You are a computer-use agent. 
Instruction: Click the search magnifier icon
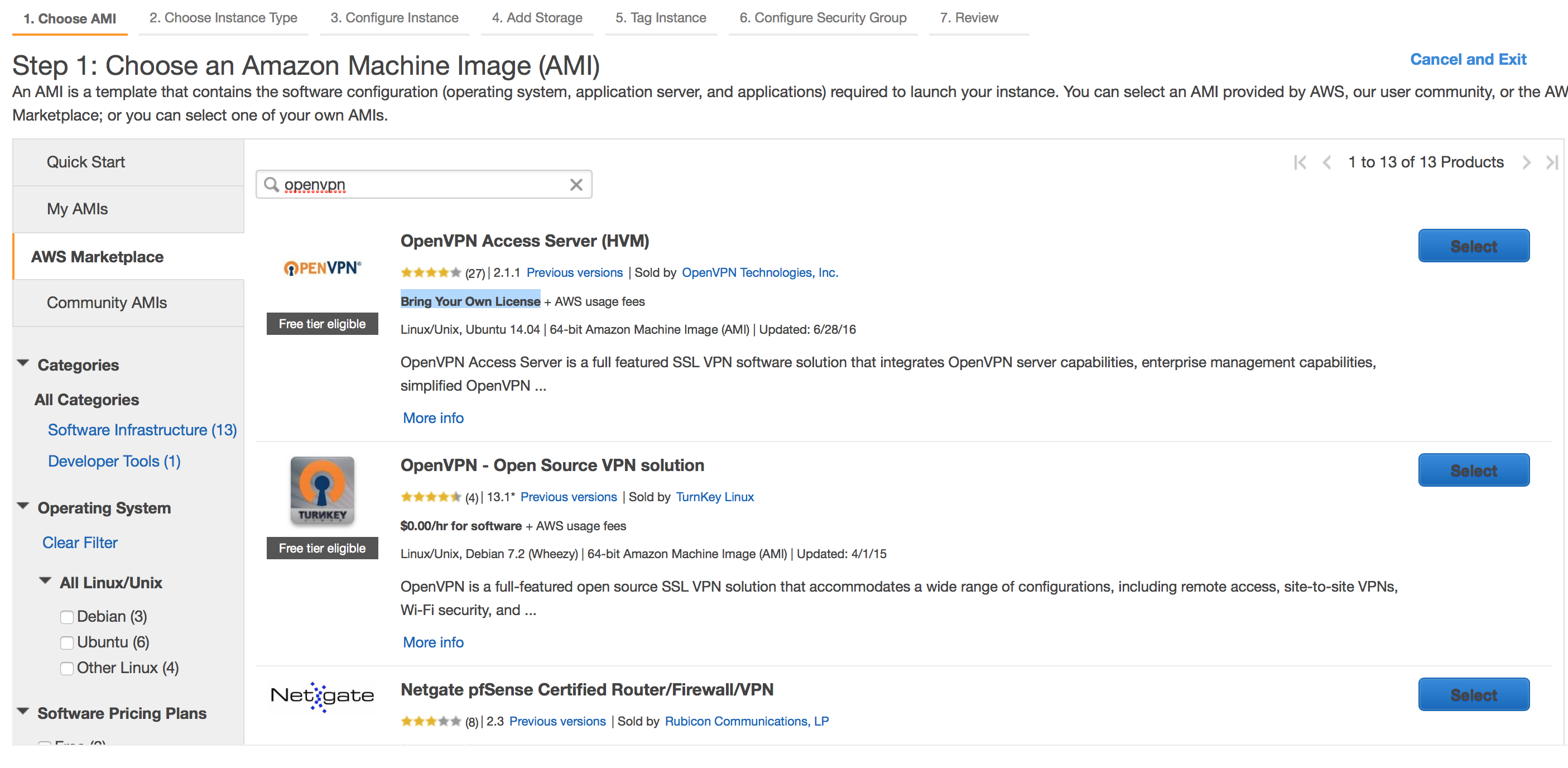[272, 184]
